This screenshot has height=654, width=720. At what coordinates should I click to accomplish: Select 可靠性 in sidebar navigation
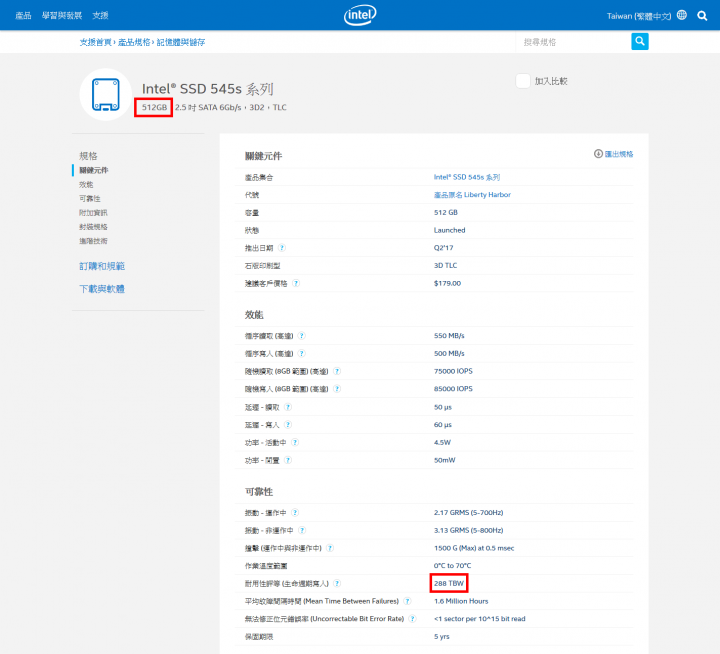pos(90,198)
